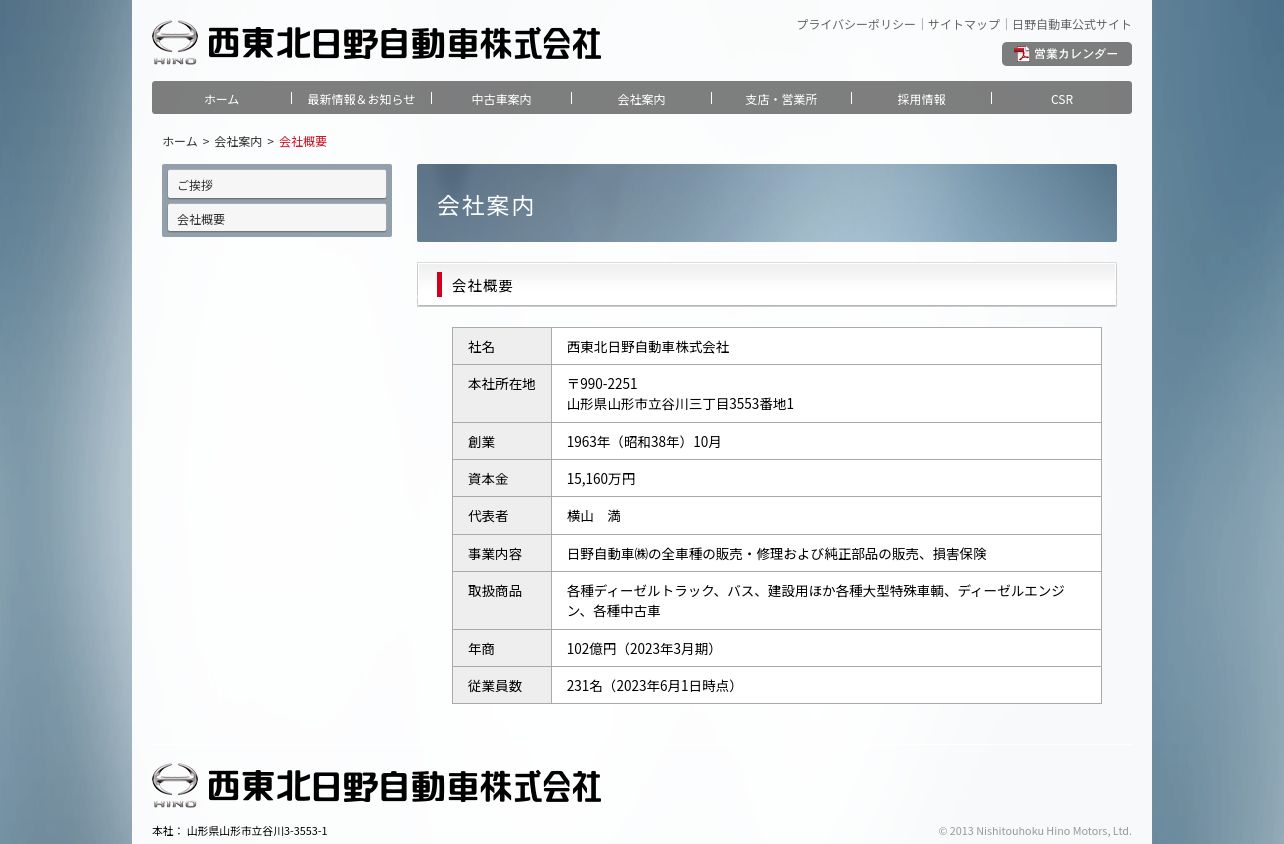Click the ホーム breadcrumb link
The height and width of the screenshot is (844, 1284).
click(180, 141)
